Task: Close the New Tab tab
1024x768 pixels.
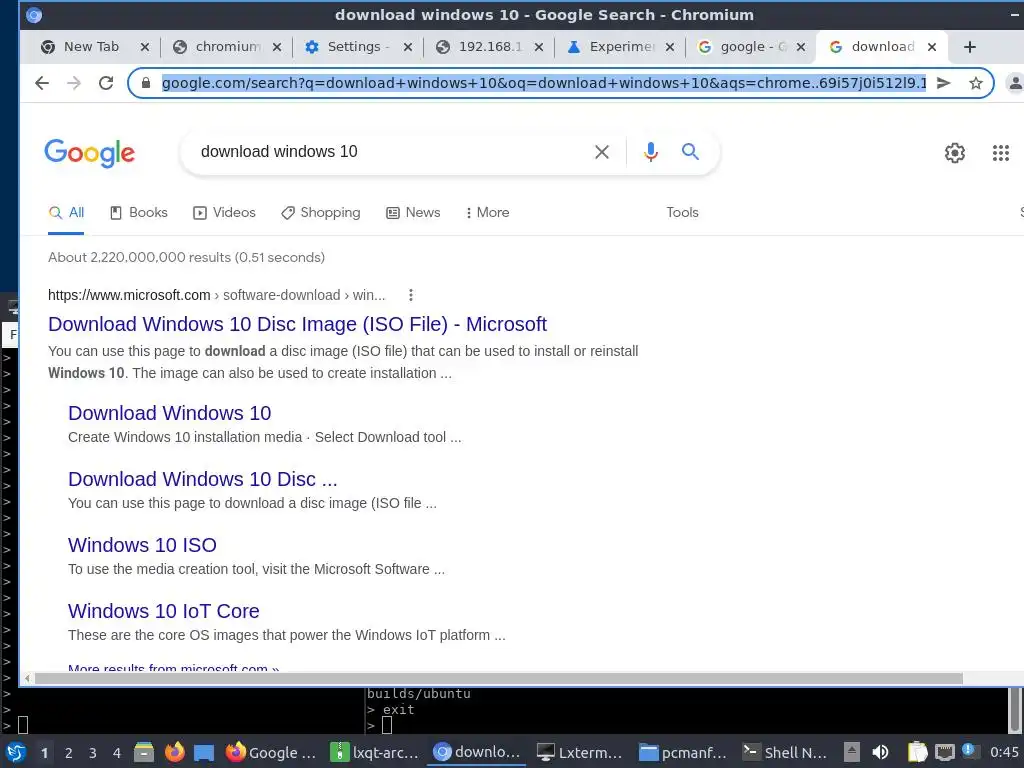Action: (145, 47)
